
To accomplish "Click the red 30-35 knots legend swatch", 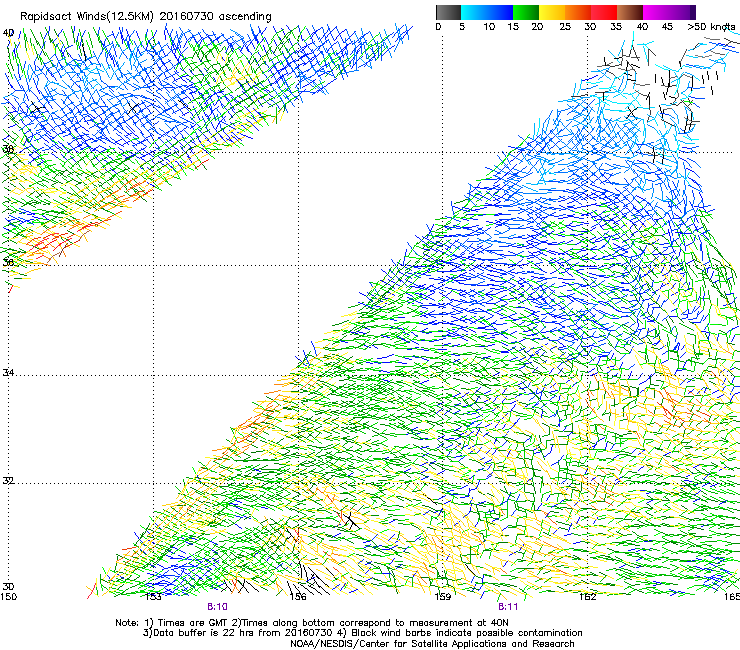I will tap(604, 12).
